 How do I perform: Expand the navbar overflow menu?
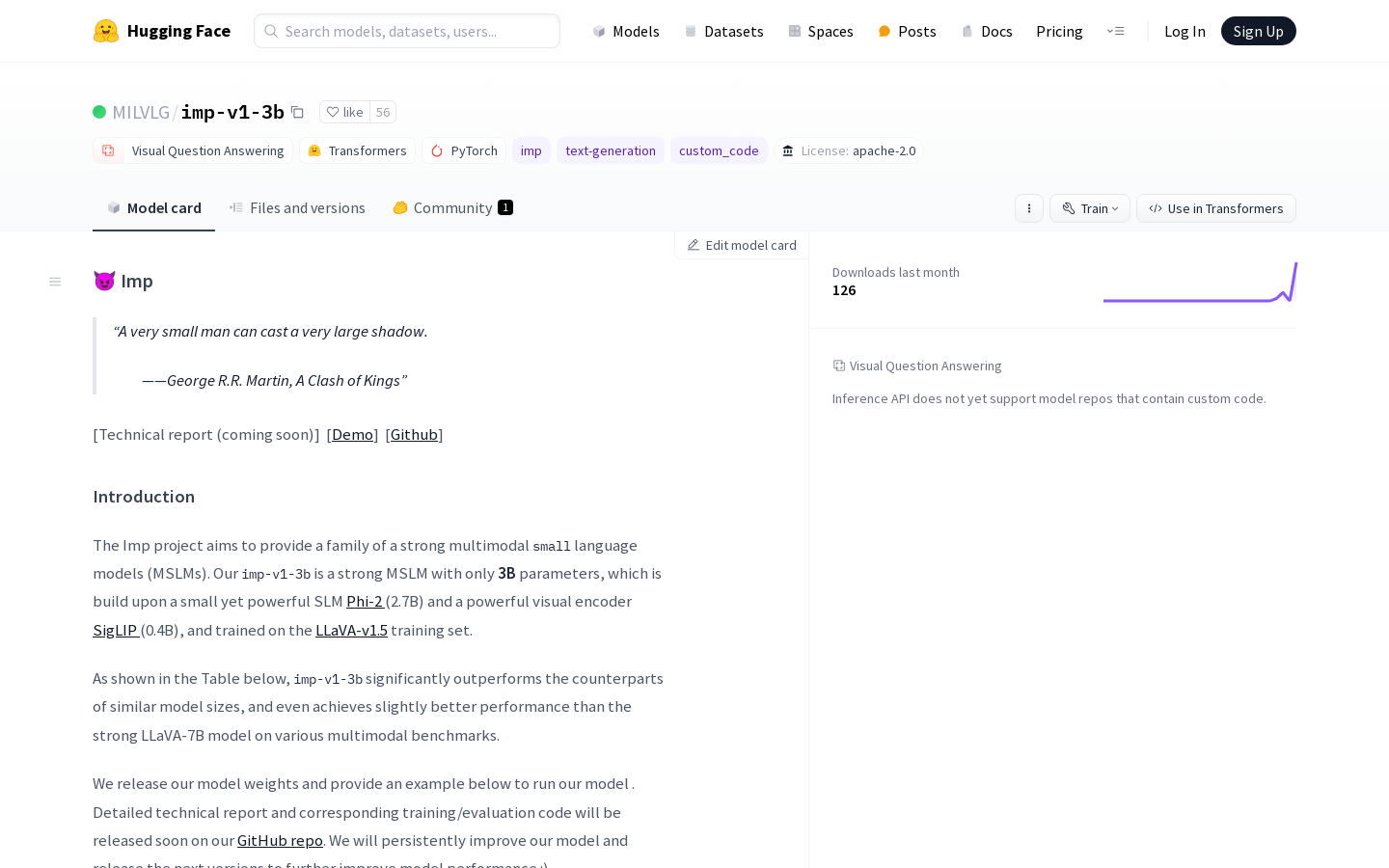[x=1116, y=31]
